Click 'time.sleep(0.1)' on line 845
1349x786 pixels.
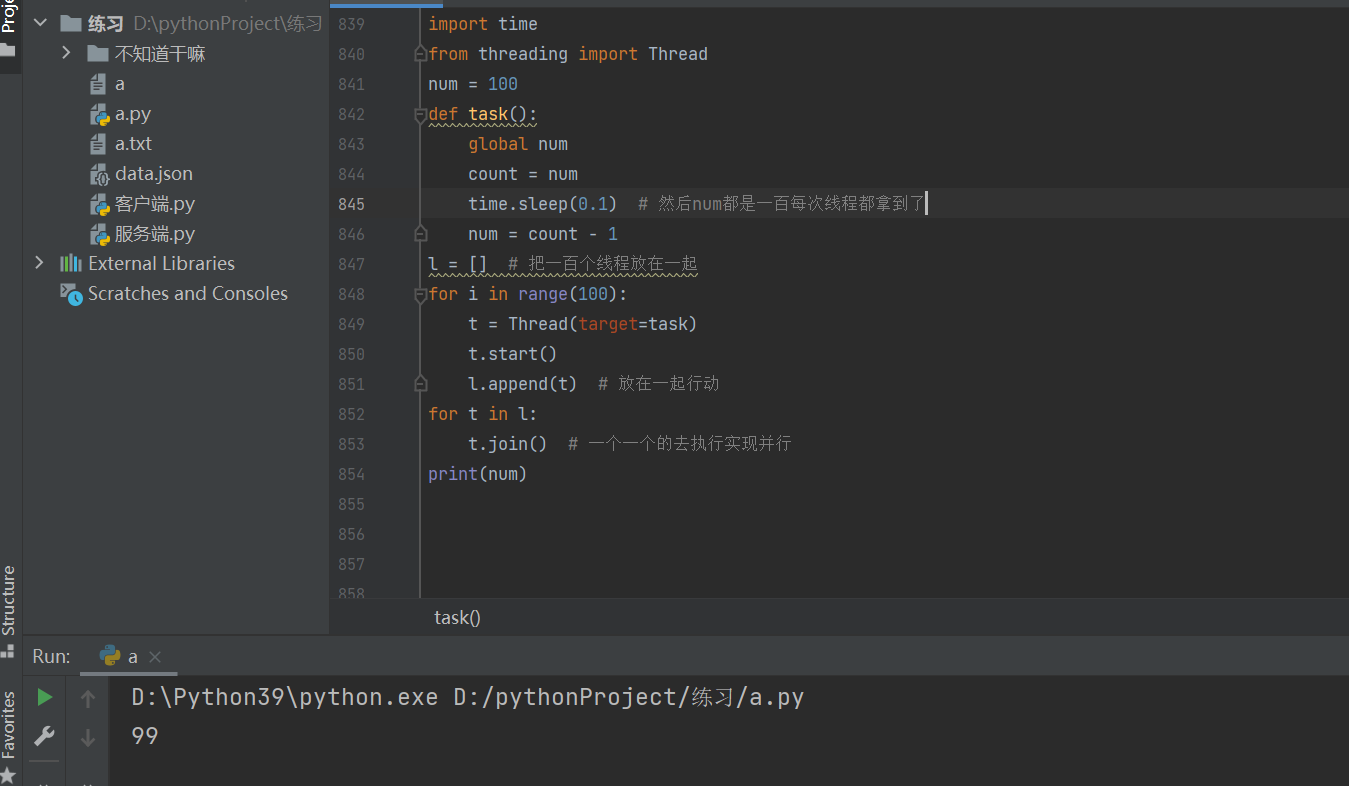(x=543, y=204)
